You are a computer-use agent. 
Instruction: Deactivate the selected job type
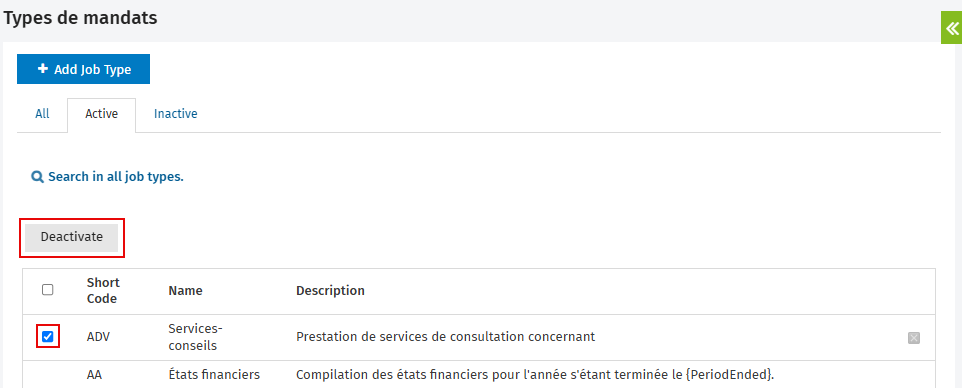tap(72, 237)
